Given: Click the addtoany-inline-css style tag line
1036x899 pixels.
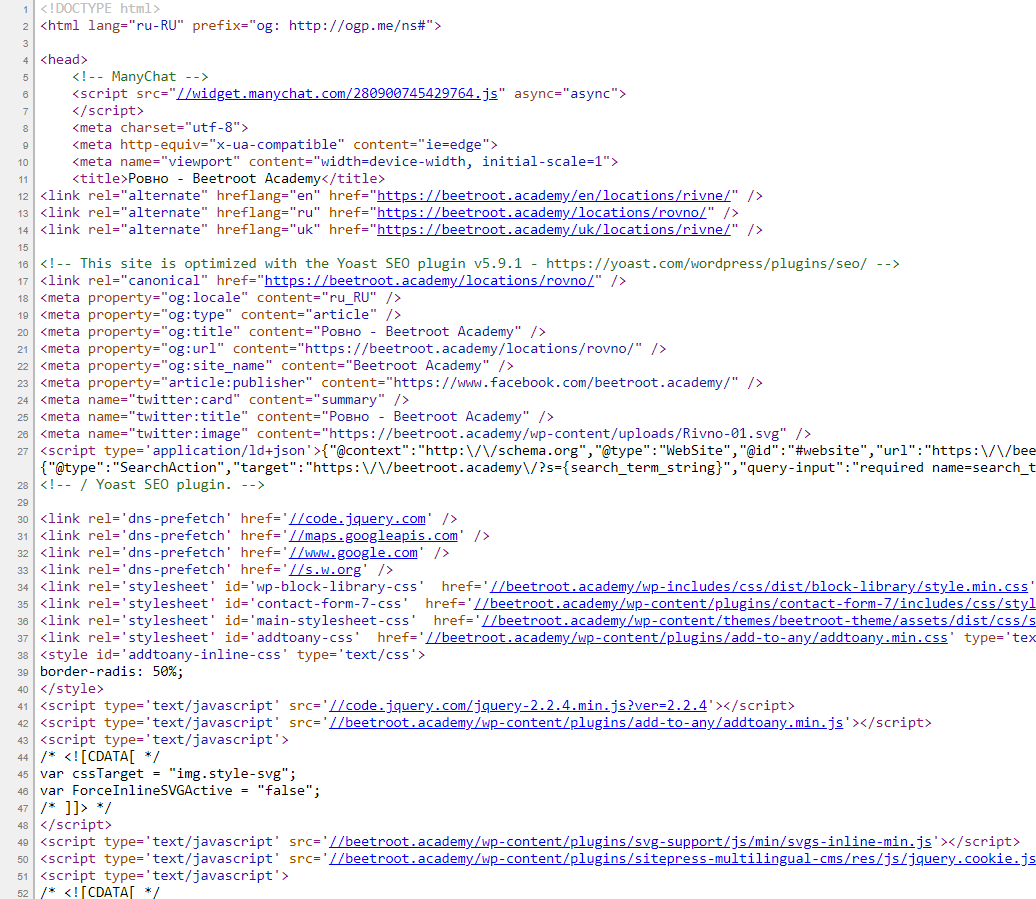Looking at the screenshot, I should 233,655.
